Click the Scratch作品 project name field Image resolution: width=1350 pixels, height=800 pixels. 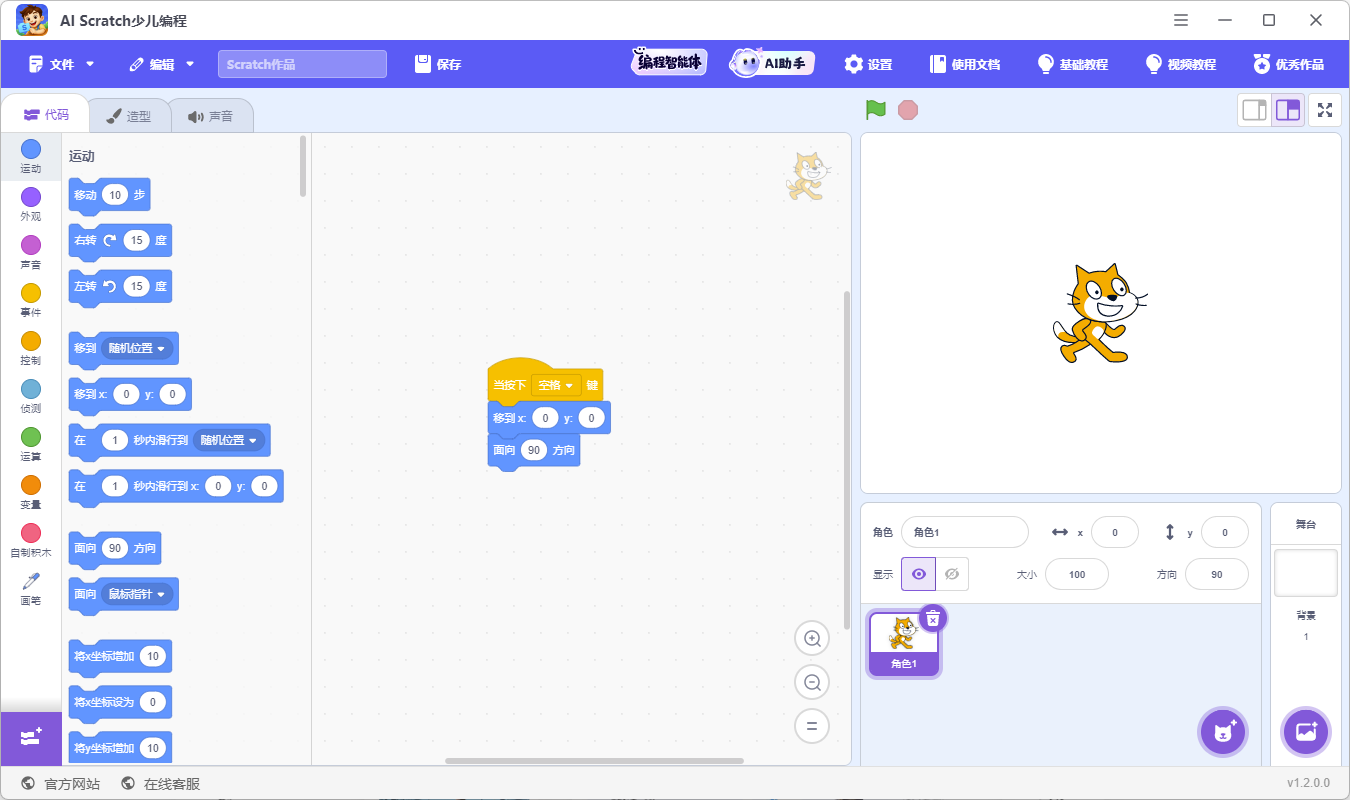click(302, 64)
